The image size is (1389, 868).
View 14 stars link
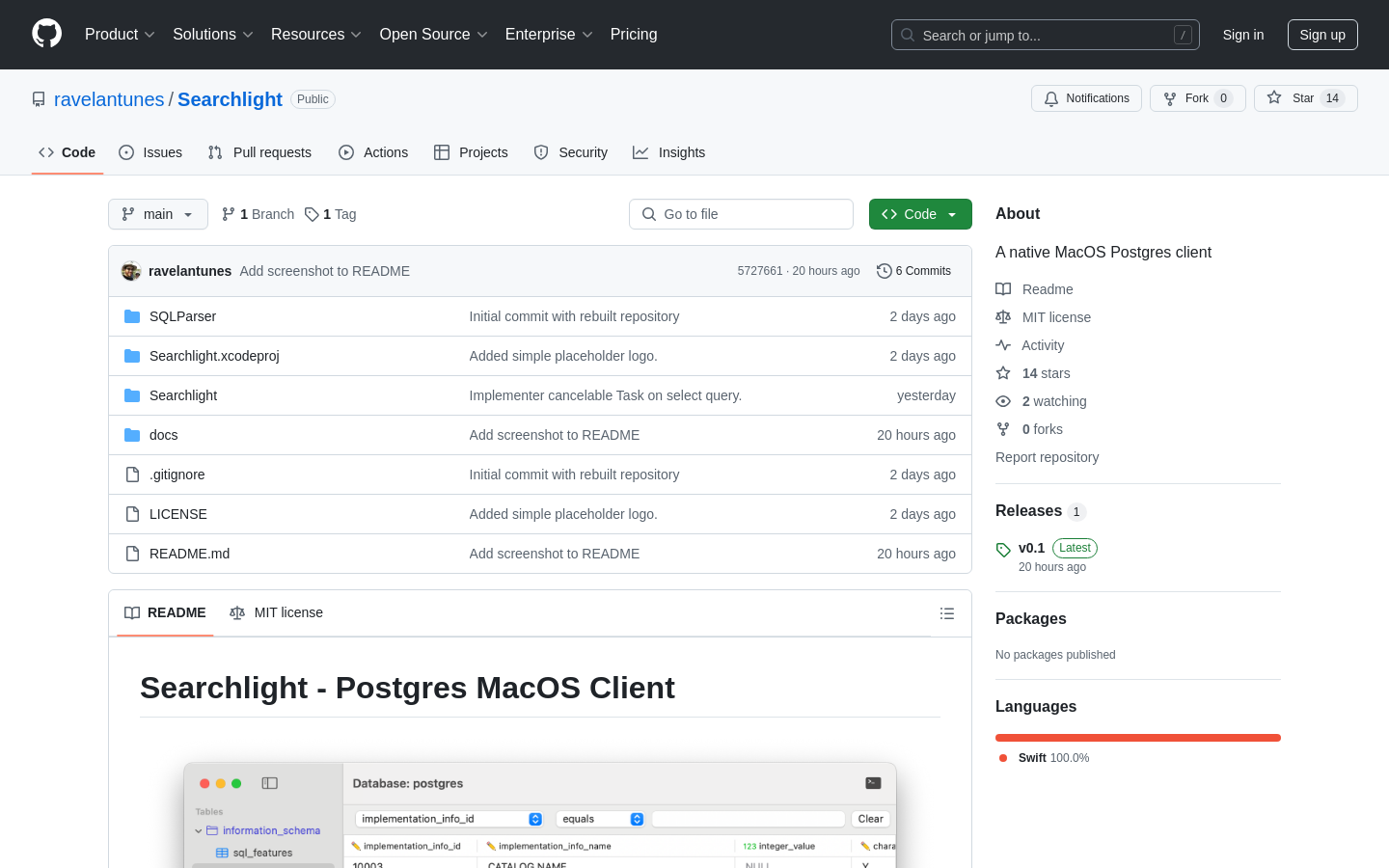click(x=1032, y=373)
